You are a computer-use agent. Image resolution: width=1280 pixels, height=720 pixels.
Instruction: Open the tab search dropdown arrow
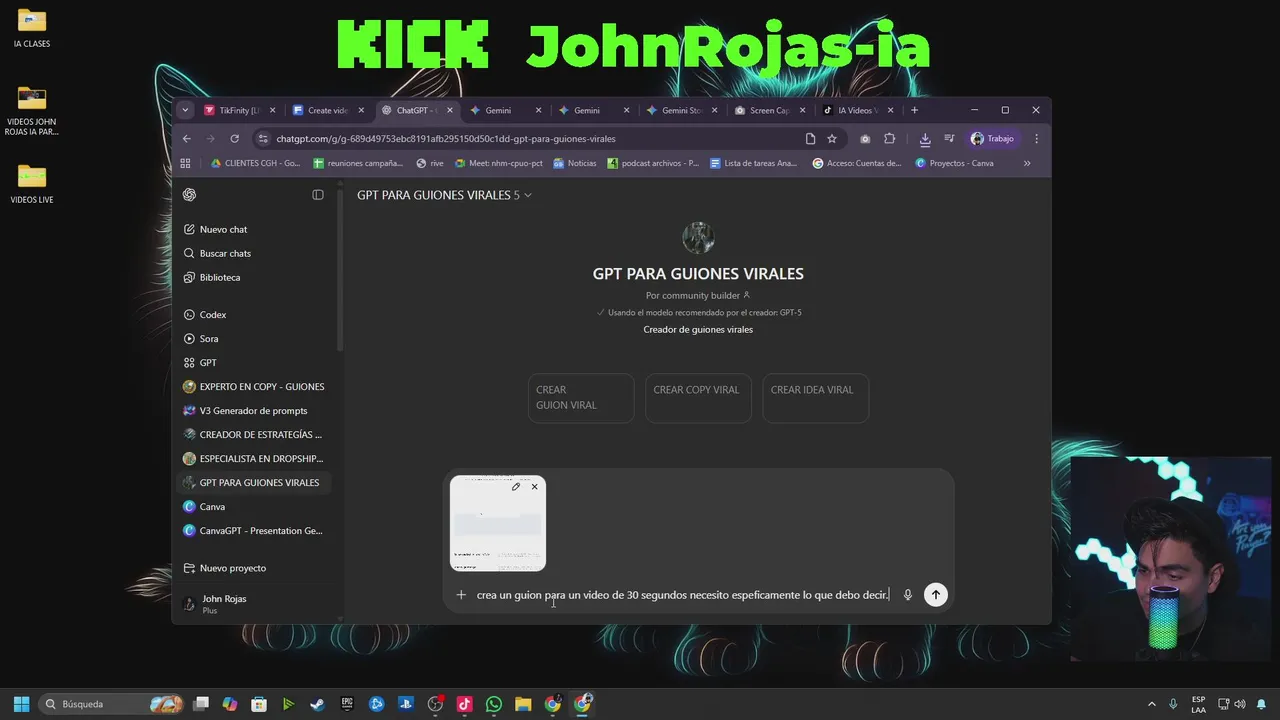(185, 110)
